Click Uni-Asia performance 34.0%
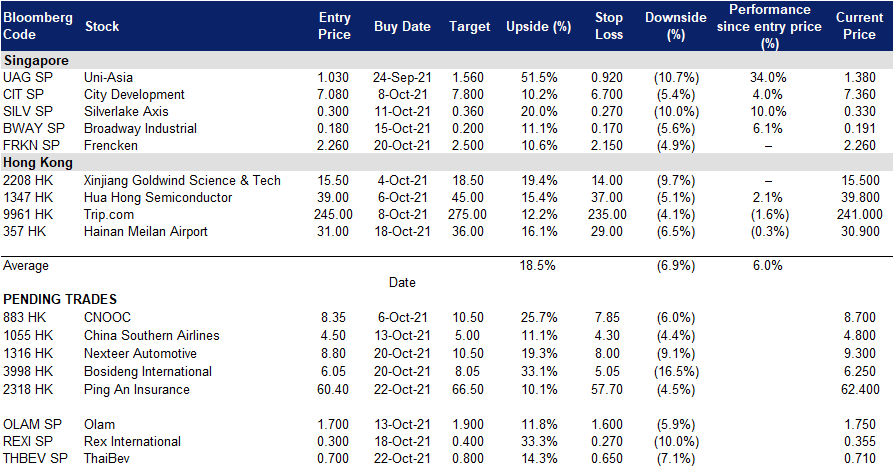The width and height of the screenshot is (893, 467). [768, 77]
